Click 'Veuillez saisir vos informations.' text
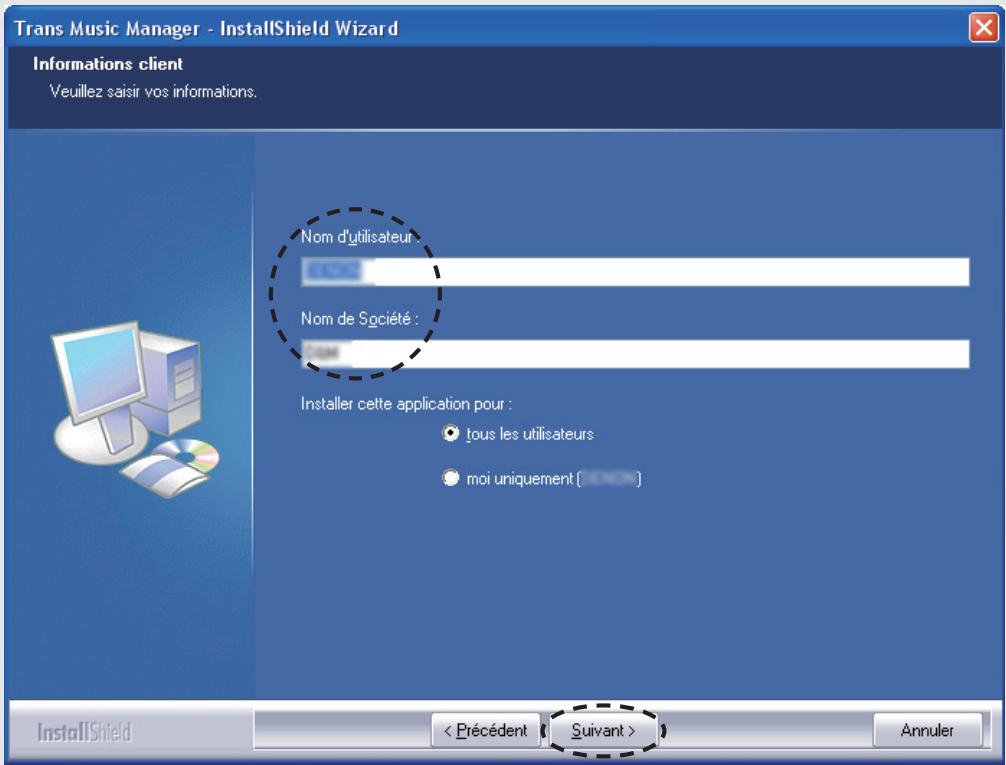The image size is (1006, 765). (153, 91)
